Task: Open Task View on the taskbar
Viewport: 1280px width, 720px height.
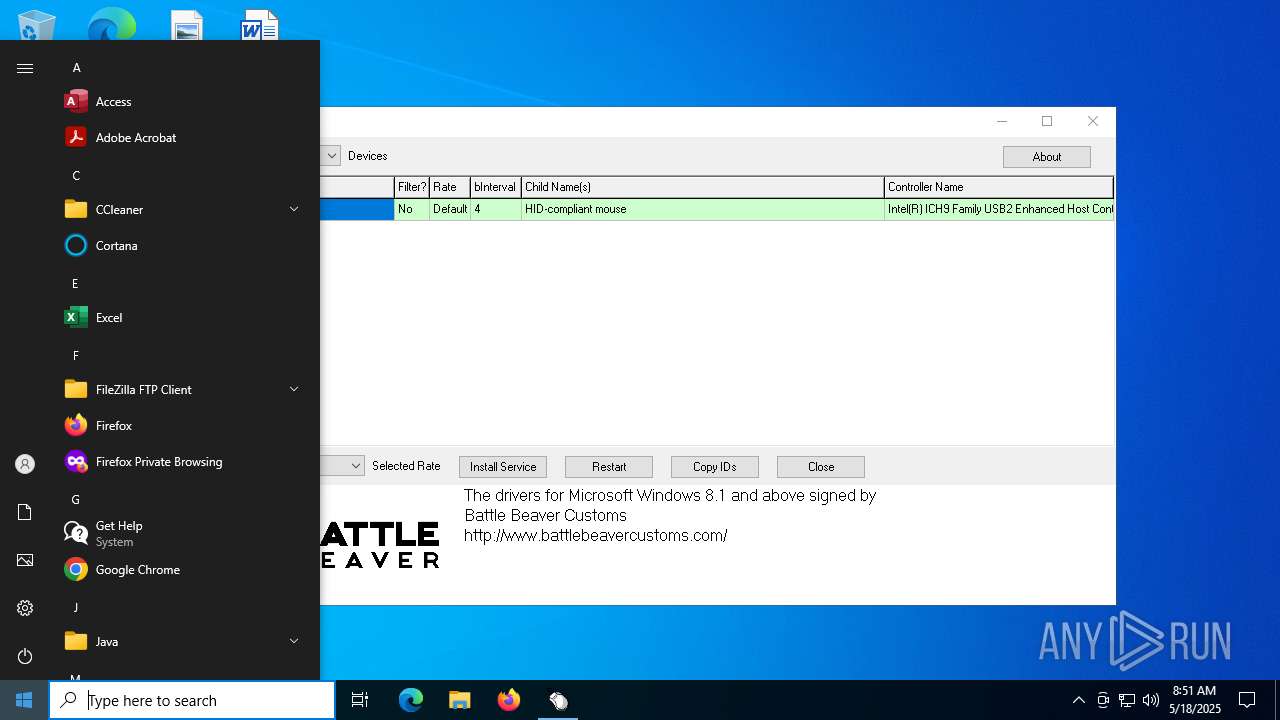Action: point(360,700)
